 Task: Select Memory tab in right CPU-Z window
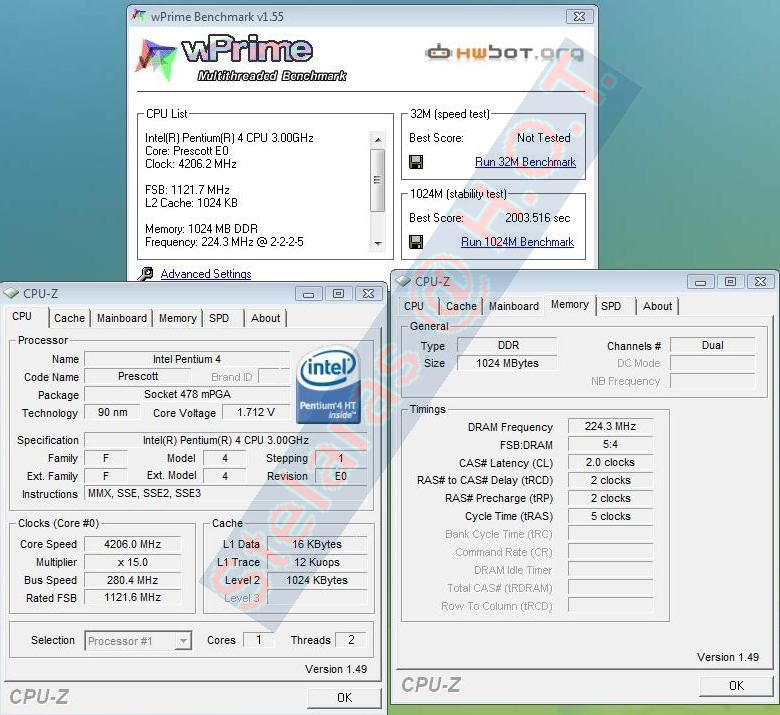pos(570,305)
